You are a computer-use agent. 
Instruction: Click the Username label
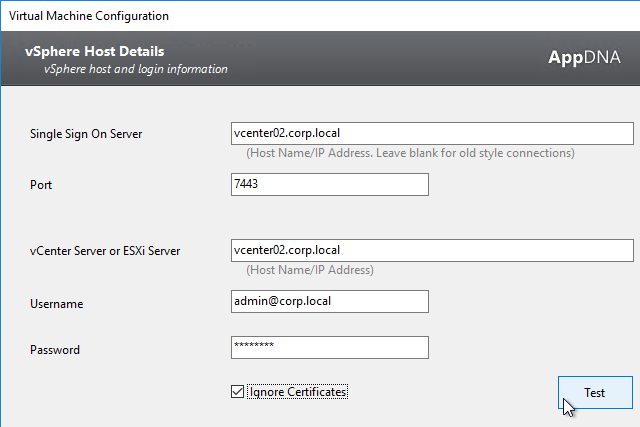pos(57,304)
